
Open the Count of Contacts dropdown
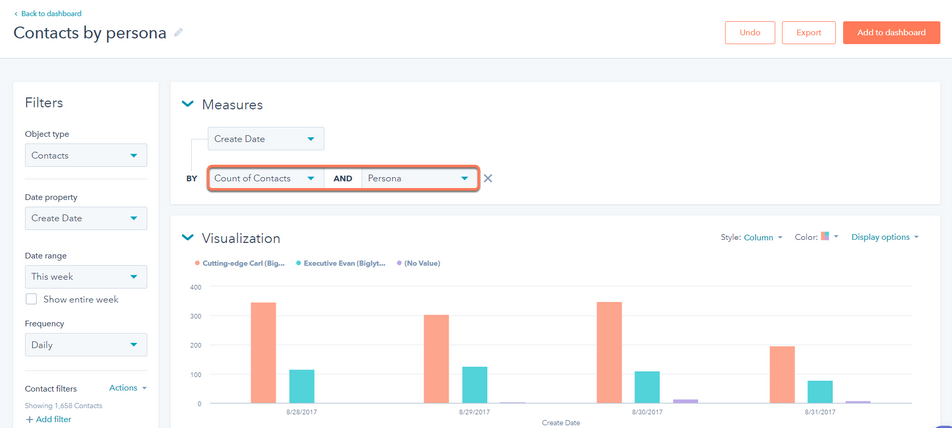[x=266, y=178]
